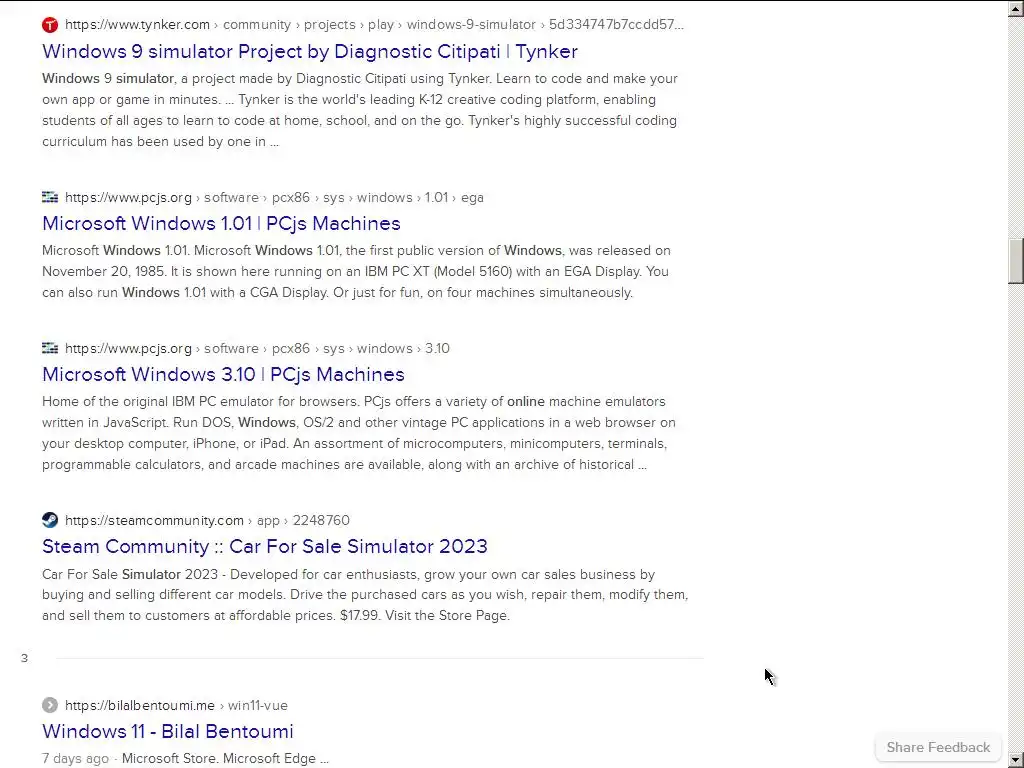Viewport: 1024px width, 768px height.
Task: Open Steam Community Car For Sale Simulator link
Action: 264,546
